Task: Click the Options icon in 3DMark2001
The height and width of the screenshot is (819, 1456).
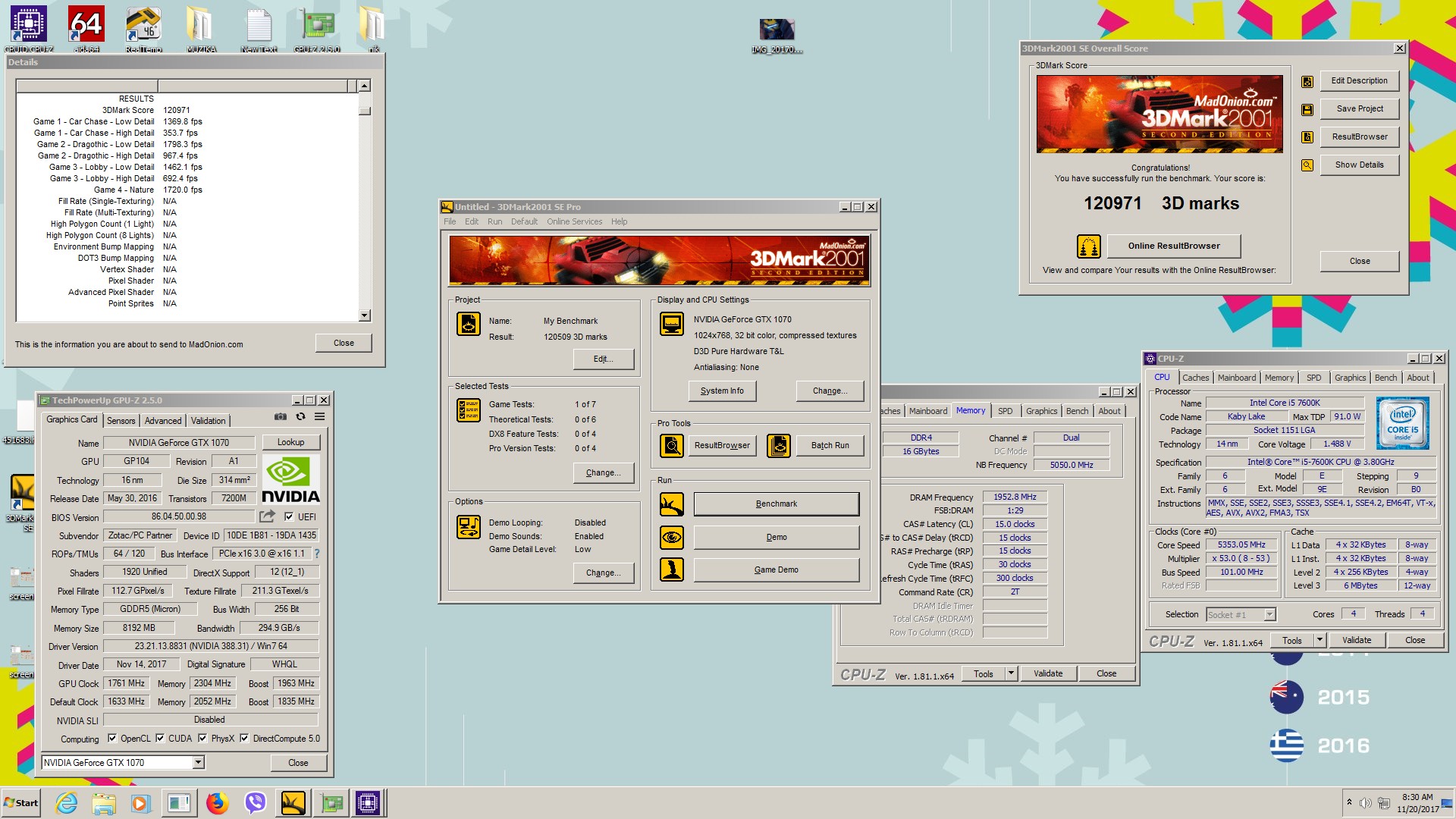Action: coord(469,527)
